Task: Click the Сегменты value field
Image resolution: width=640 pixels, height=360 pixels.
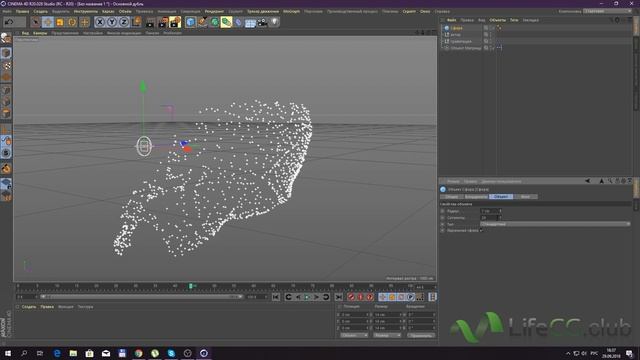Action: click(x=489, y=218)
